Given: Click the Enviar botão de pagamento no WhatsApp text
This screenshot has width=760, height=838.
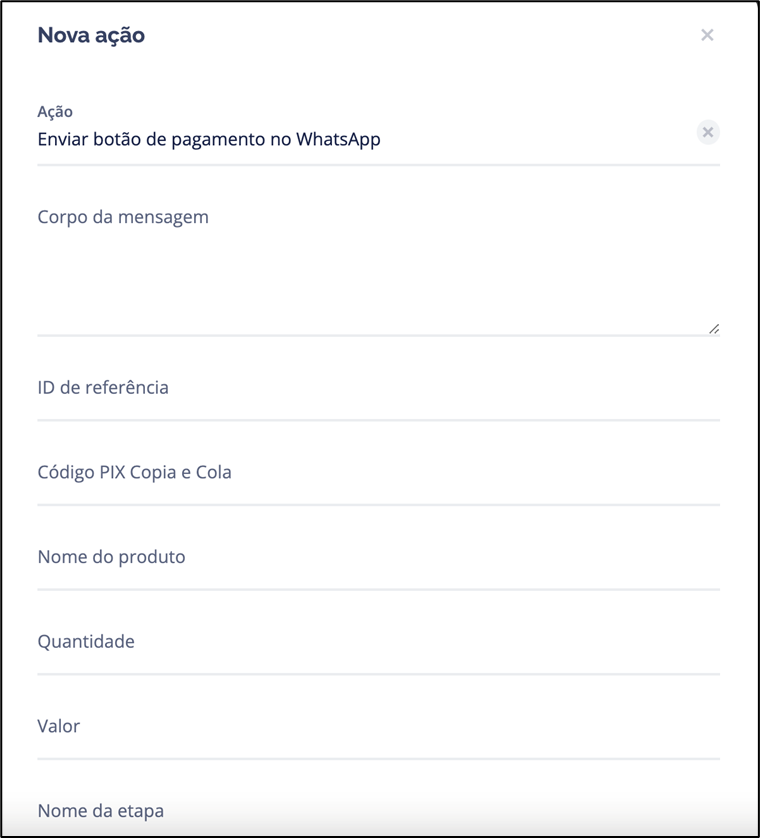Looking at the screenshot, I should point(209,139).
